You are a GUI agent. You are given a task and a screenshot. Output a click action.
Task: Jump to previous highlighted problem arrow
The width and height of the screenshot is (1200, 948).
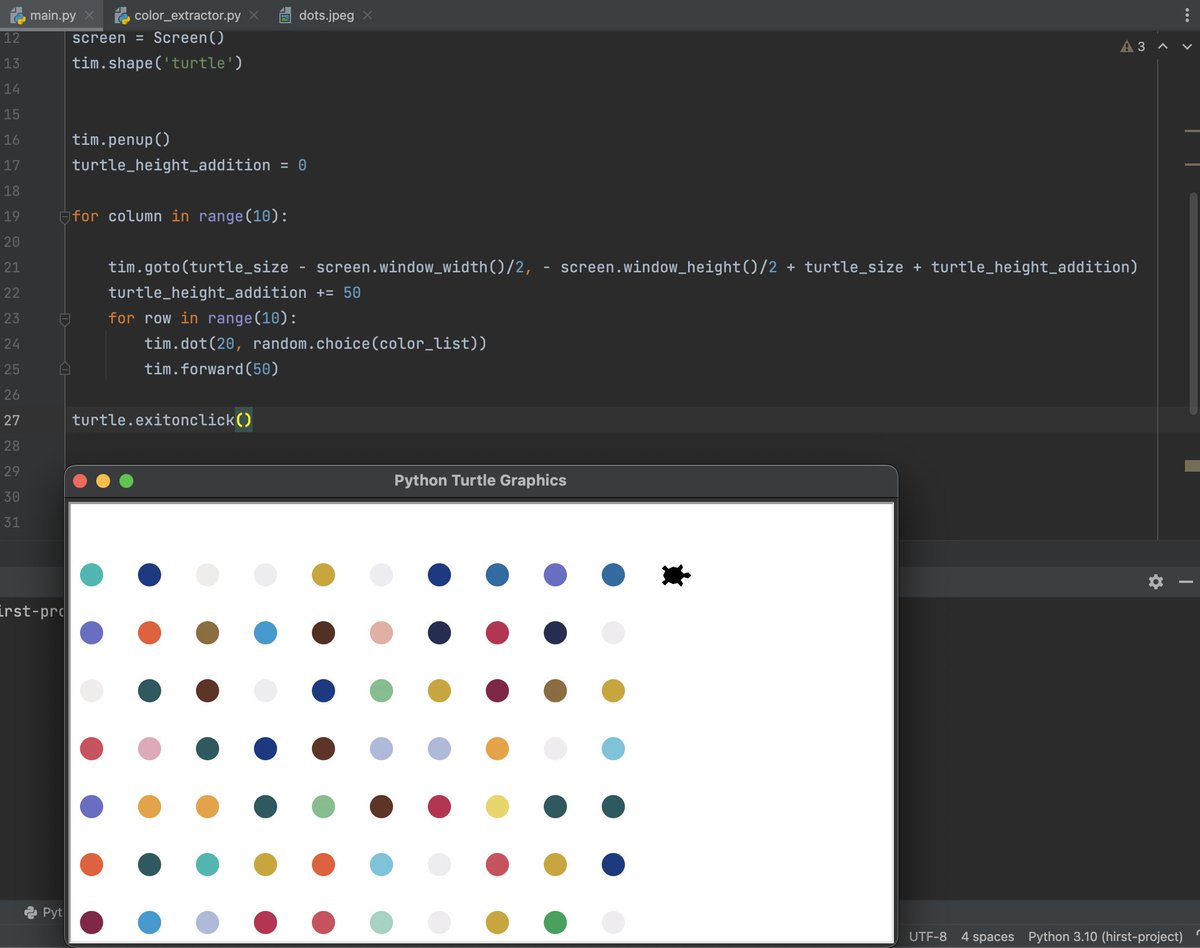1162,47
